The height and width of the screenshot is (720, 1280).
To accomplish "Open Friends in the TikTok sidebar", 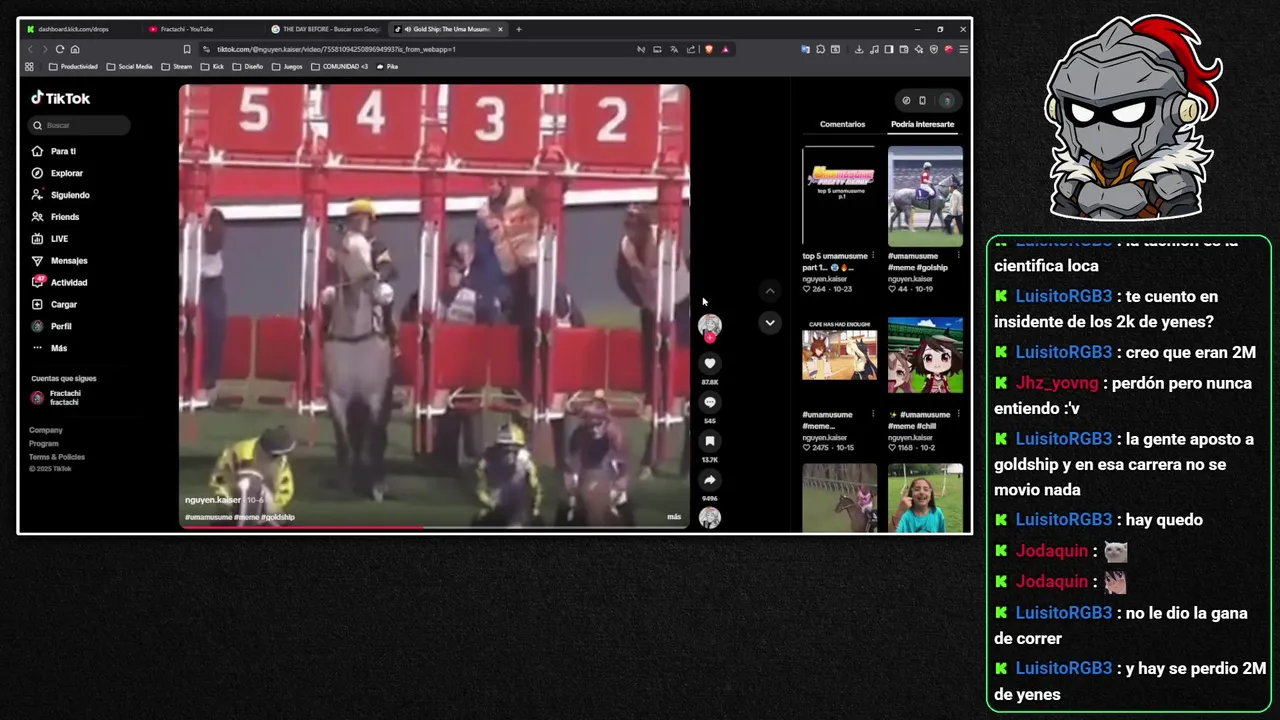I will (x=64, y=217).
